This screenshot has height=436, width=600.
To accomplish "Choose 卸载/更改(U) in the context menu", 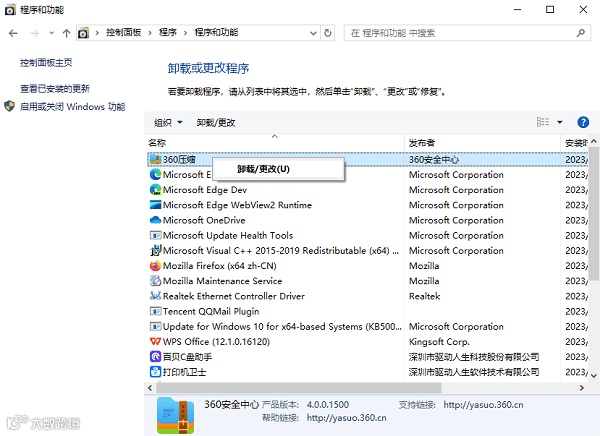I will (278, 169).
